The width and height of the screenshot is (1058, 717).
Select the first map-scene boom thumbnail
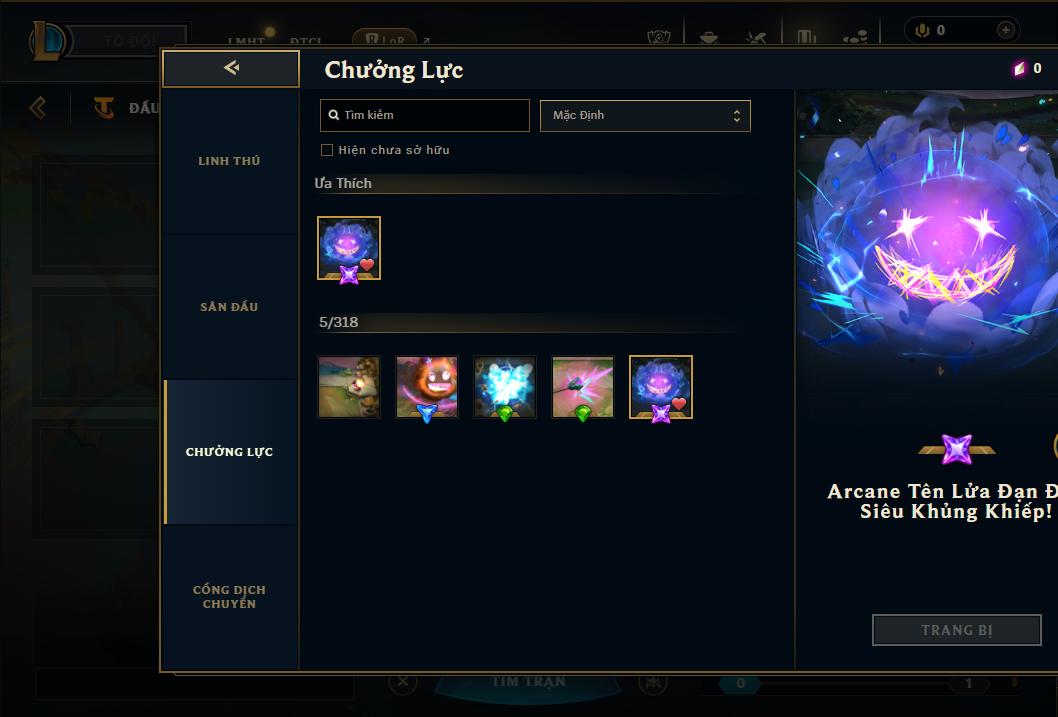pos(349,387)
